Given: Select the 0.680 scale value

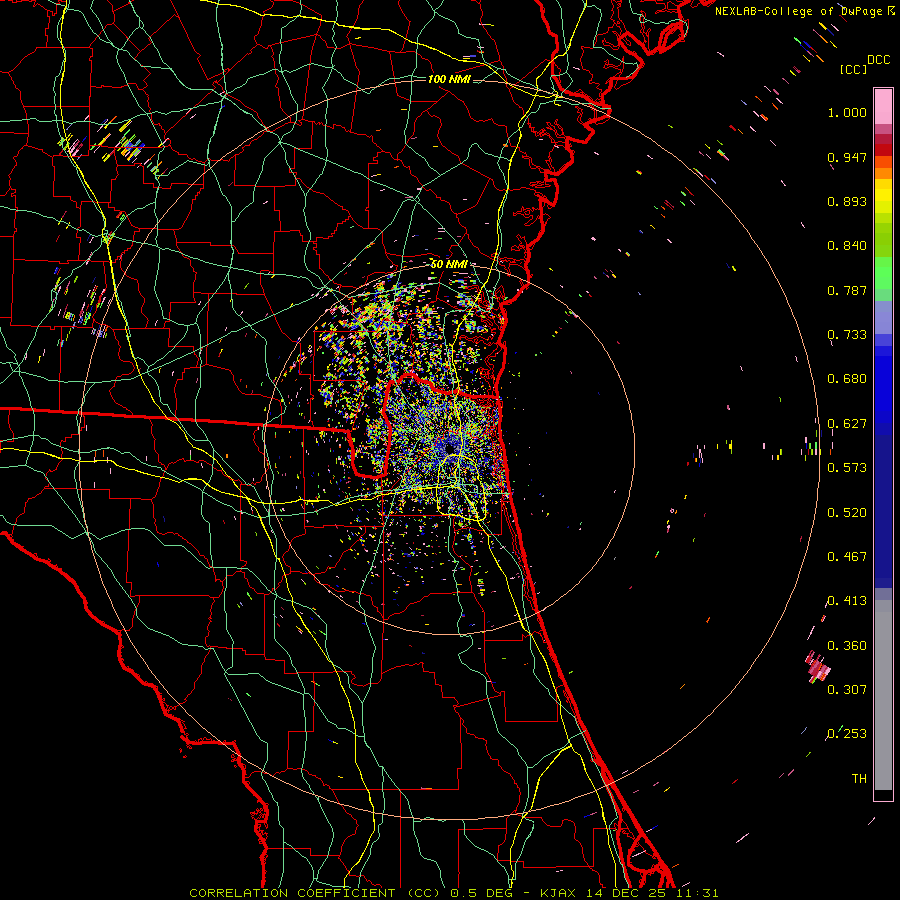Looking at the screenshot, I should point(847,379).
